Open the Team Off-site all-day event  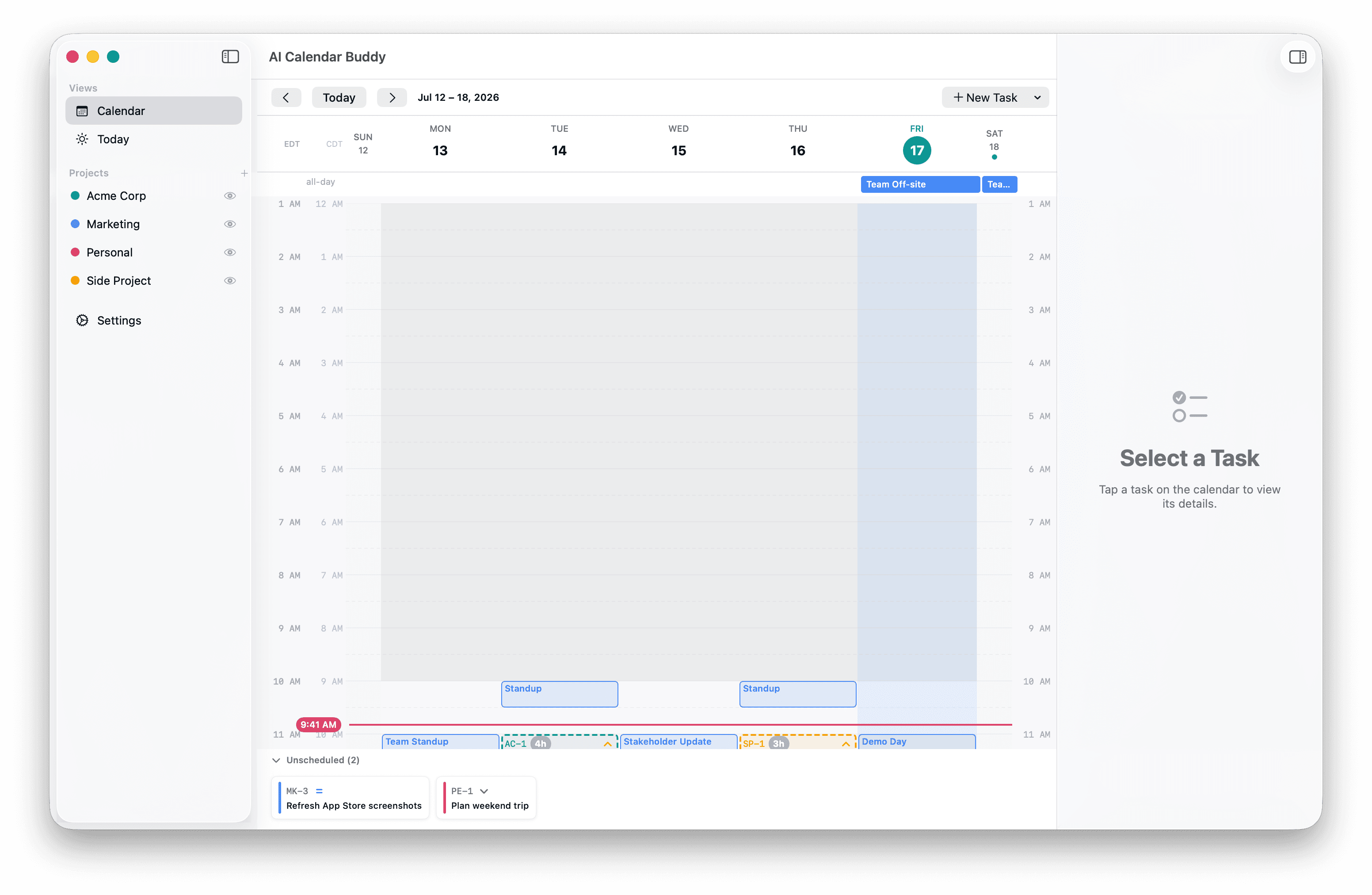(x=920, y=184)
